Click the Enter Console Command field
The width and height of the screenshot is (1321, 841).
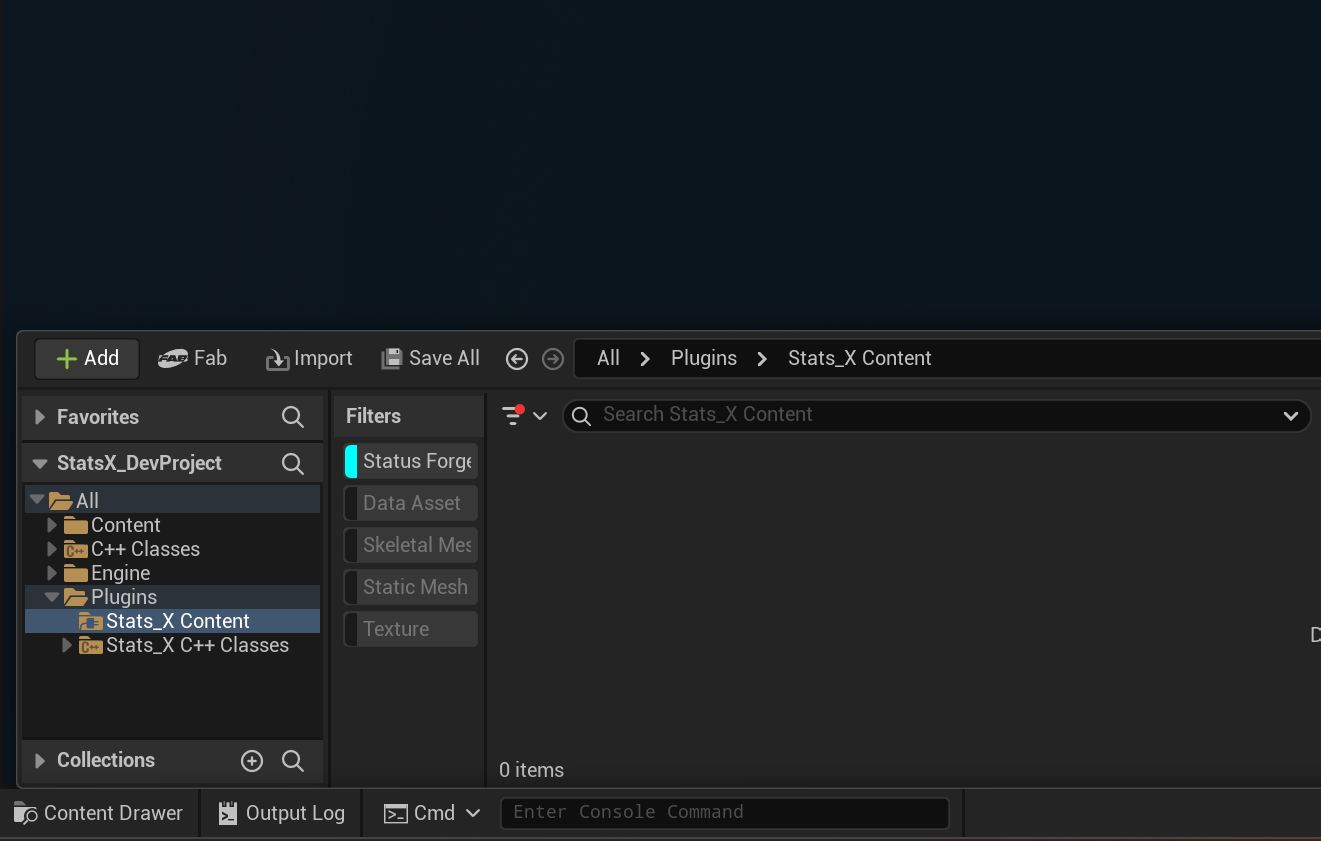pyautogui.click(x=724, y=812)
